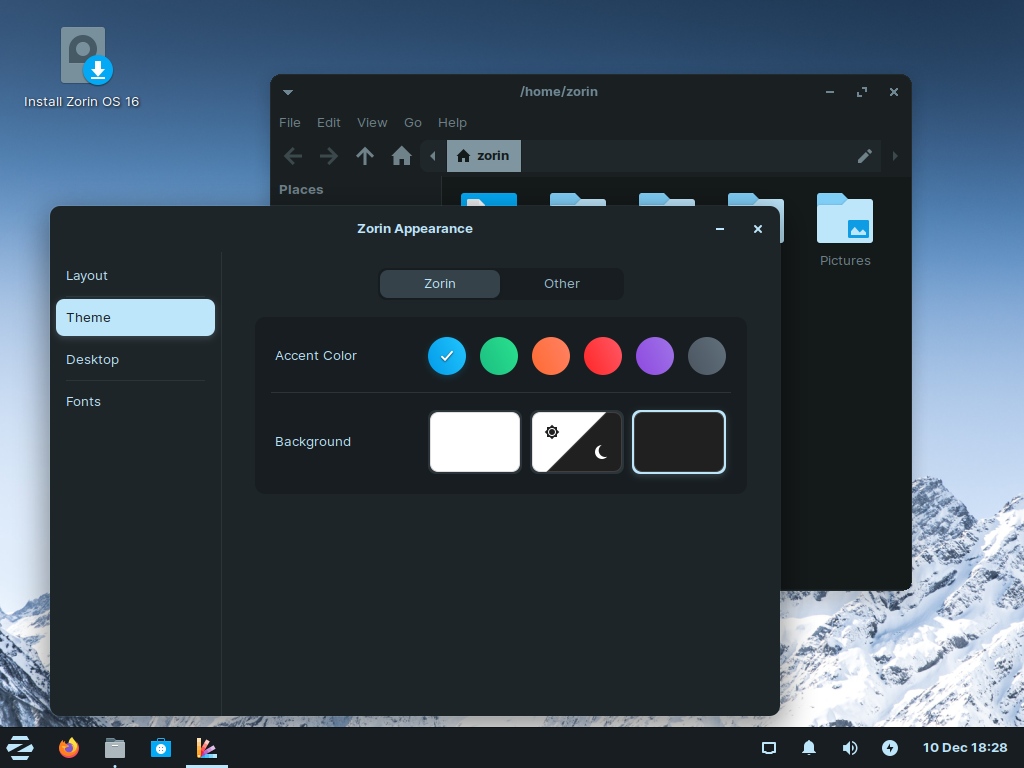
Task: Close the /home/zorin file window
Action: [894, 92]
